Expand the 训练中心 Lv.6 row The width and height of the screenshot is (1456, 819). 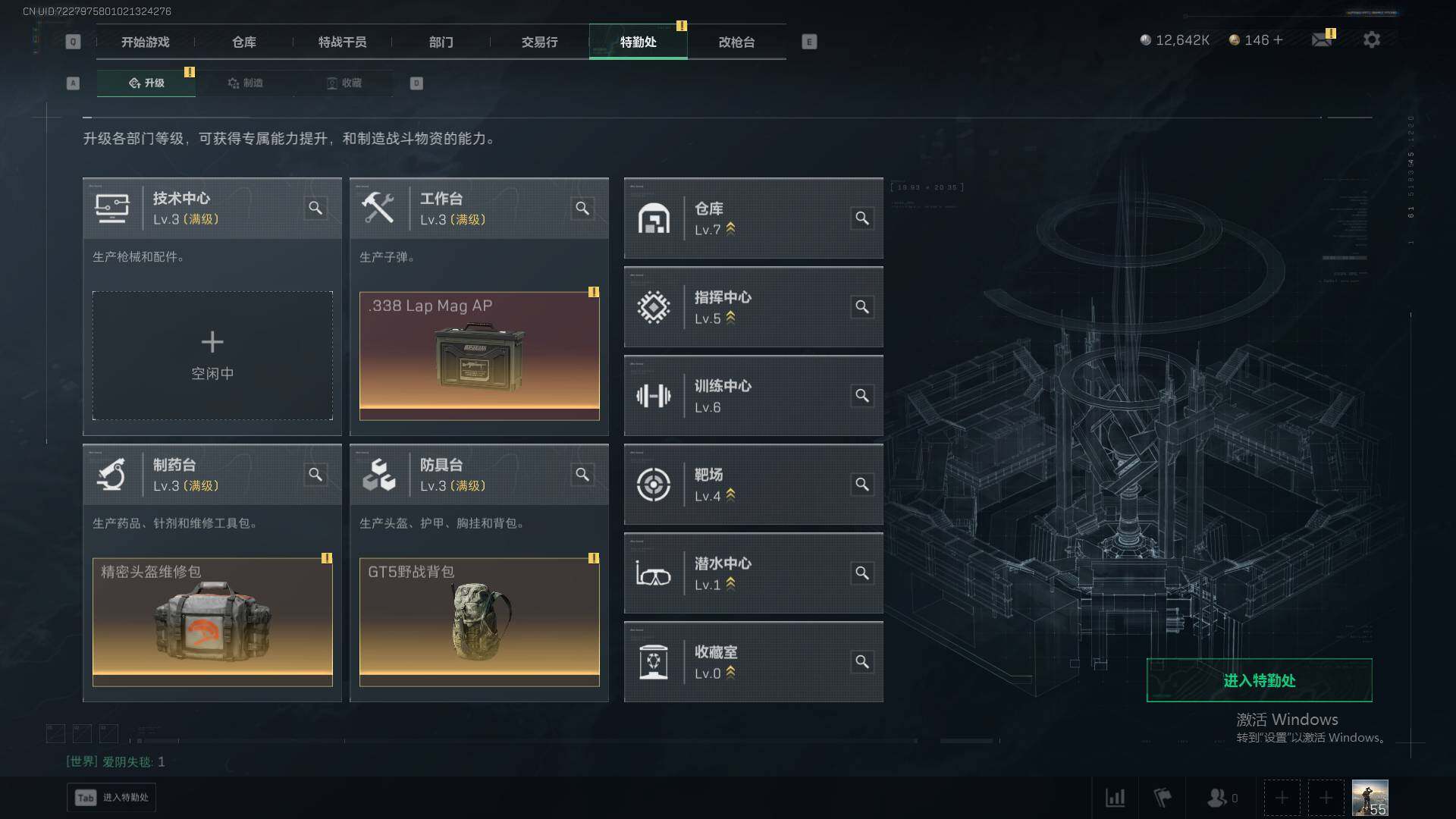pyautogui.click(x=753, y=396)
